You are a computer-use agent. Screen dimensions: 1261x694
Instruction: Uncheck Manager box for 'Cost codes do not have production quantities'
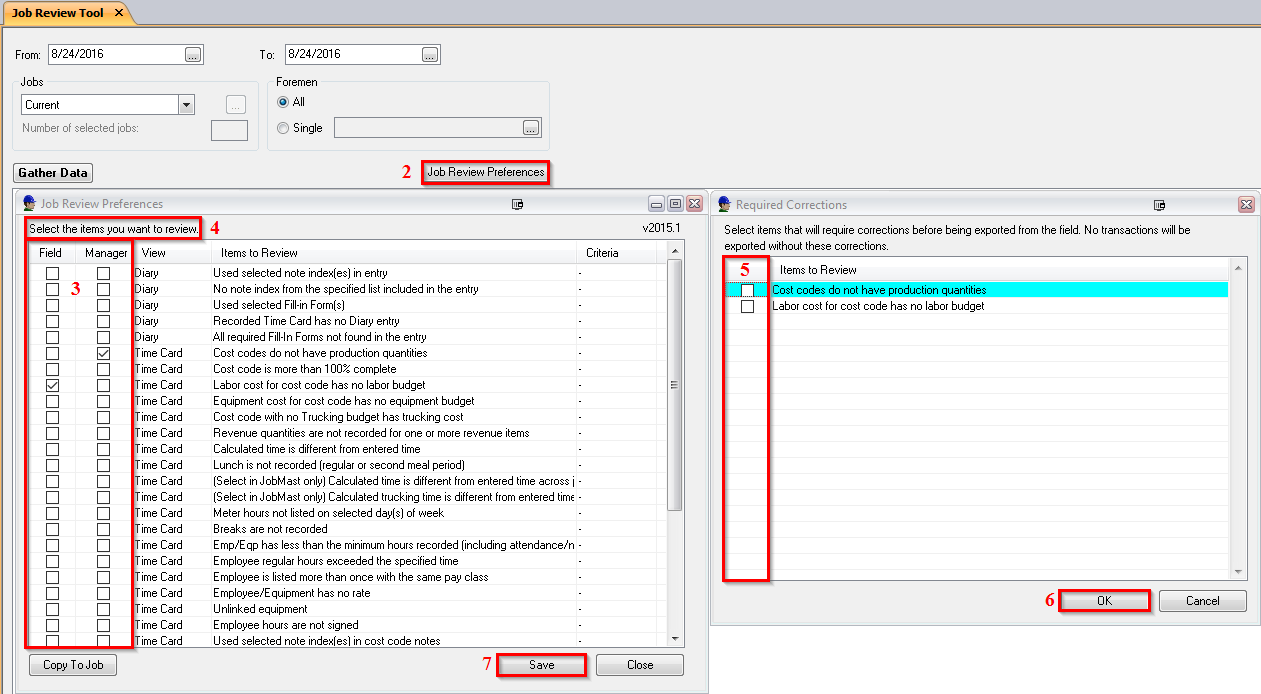tap(103, 353)
